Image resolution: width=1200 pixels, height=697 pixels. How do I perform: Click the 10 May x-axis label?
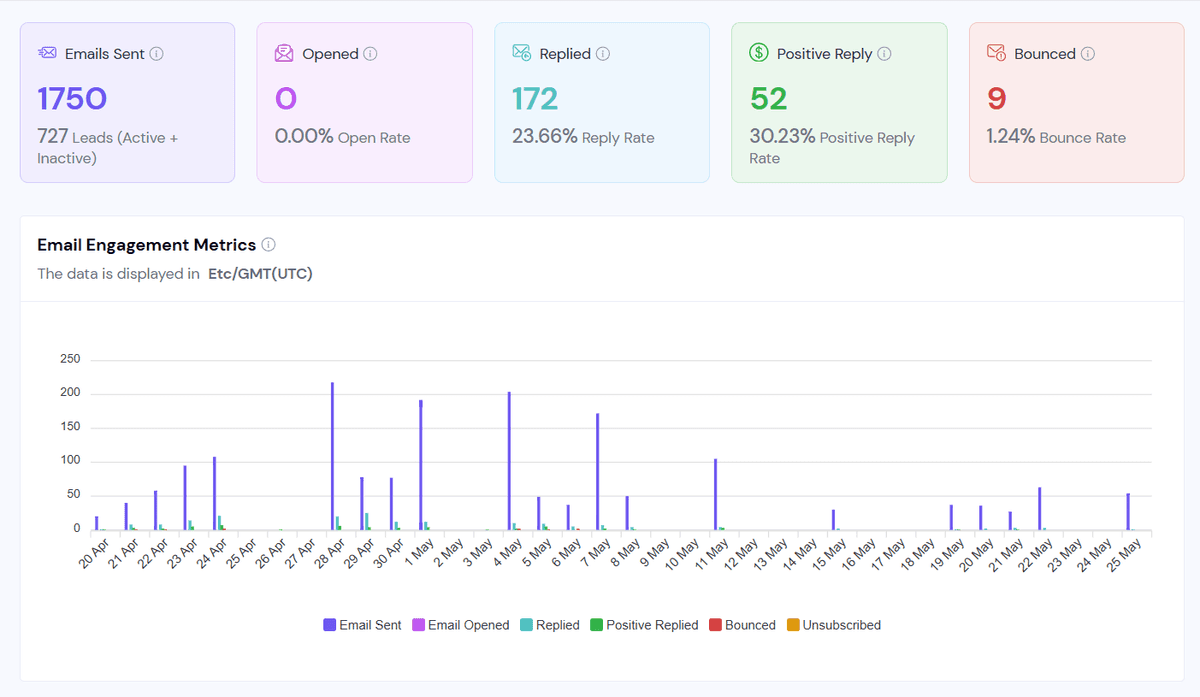[683, 554]
